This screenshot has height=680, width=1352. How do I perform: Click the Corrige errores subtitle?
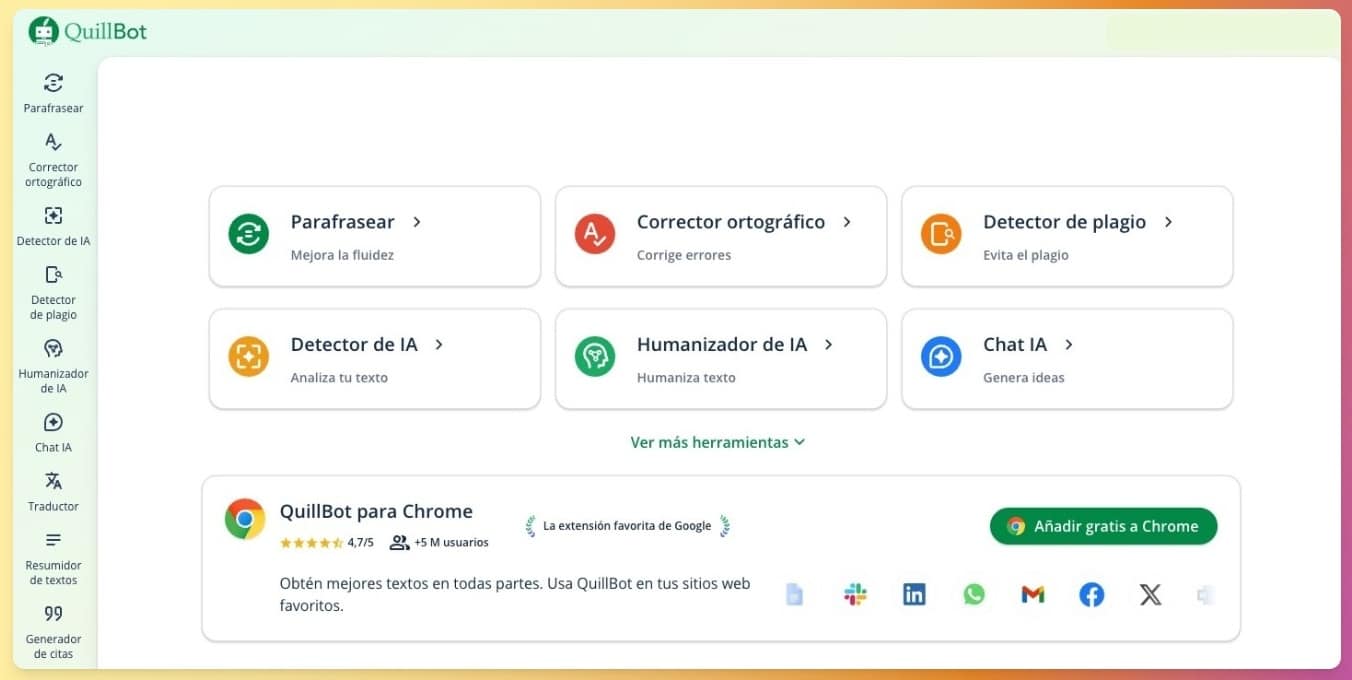coord(684,255)
